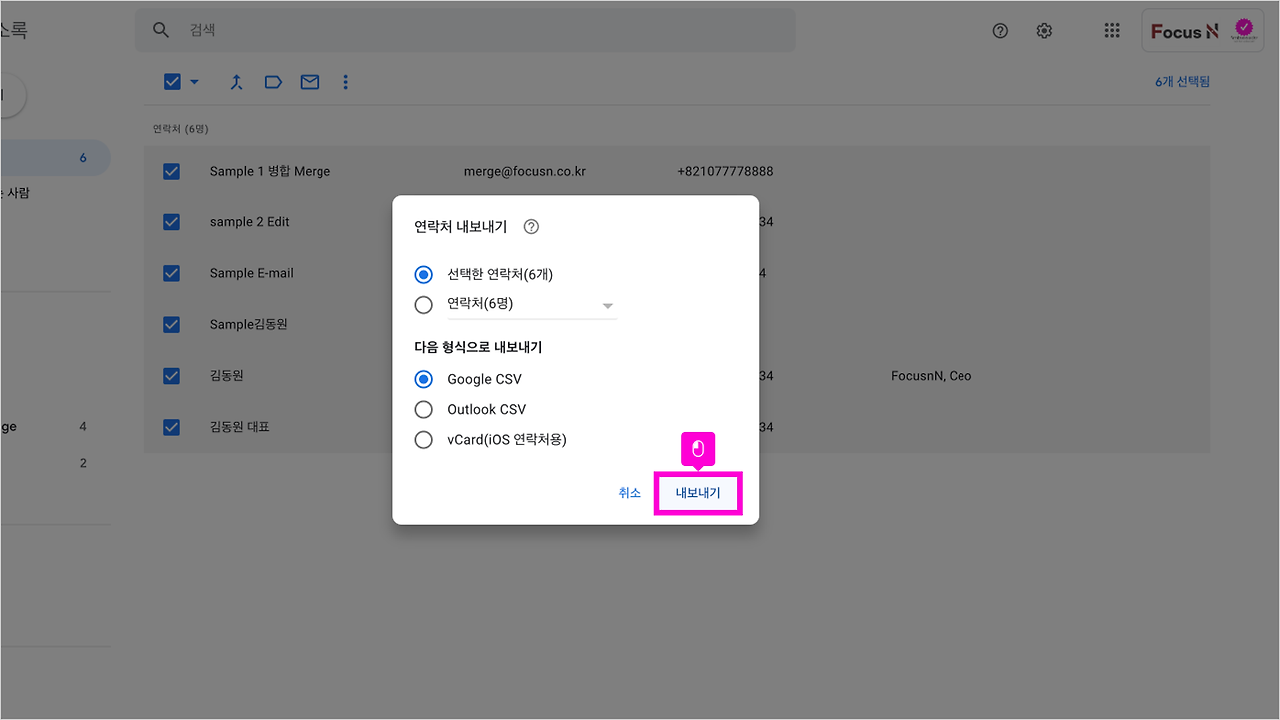This screenshot has width=1280, height=720.
Task: Click the 내보내기 export button
Action: (x=697, y=492)
